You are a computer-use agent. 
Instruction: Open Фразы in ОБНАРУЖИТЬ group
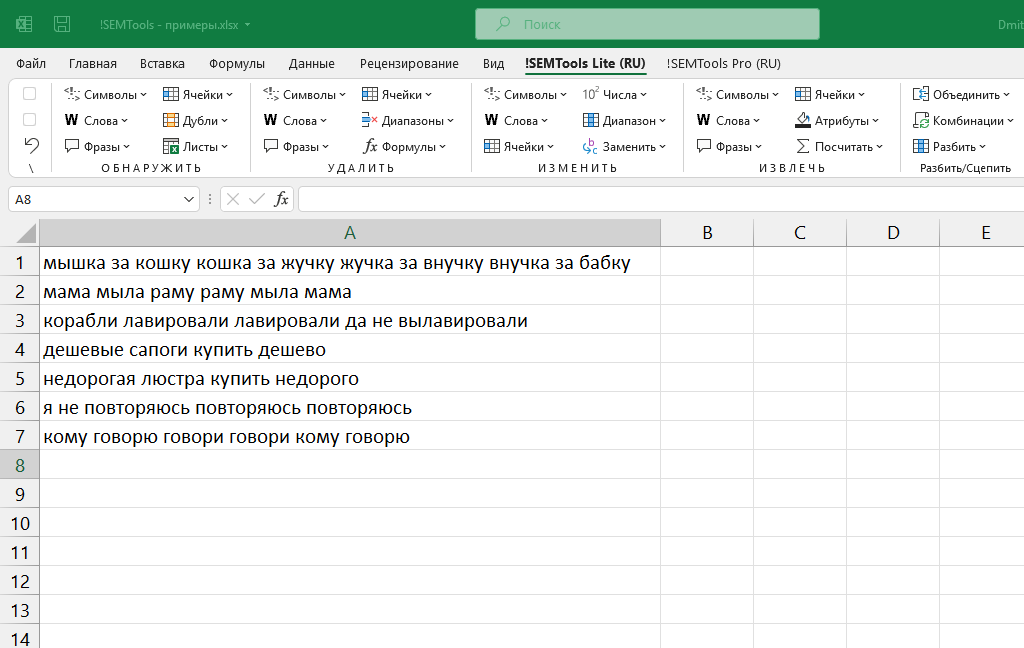click(x=98, y=147)
